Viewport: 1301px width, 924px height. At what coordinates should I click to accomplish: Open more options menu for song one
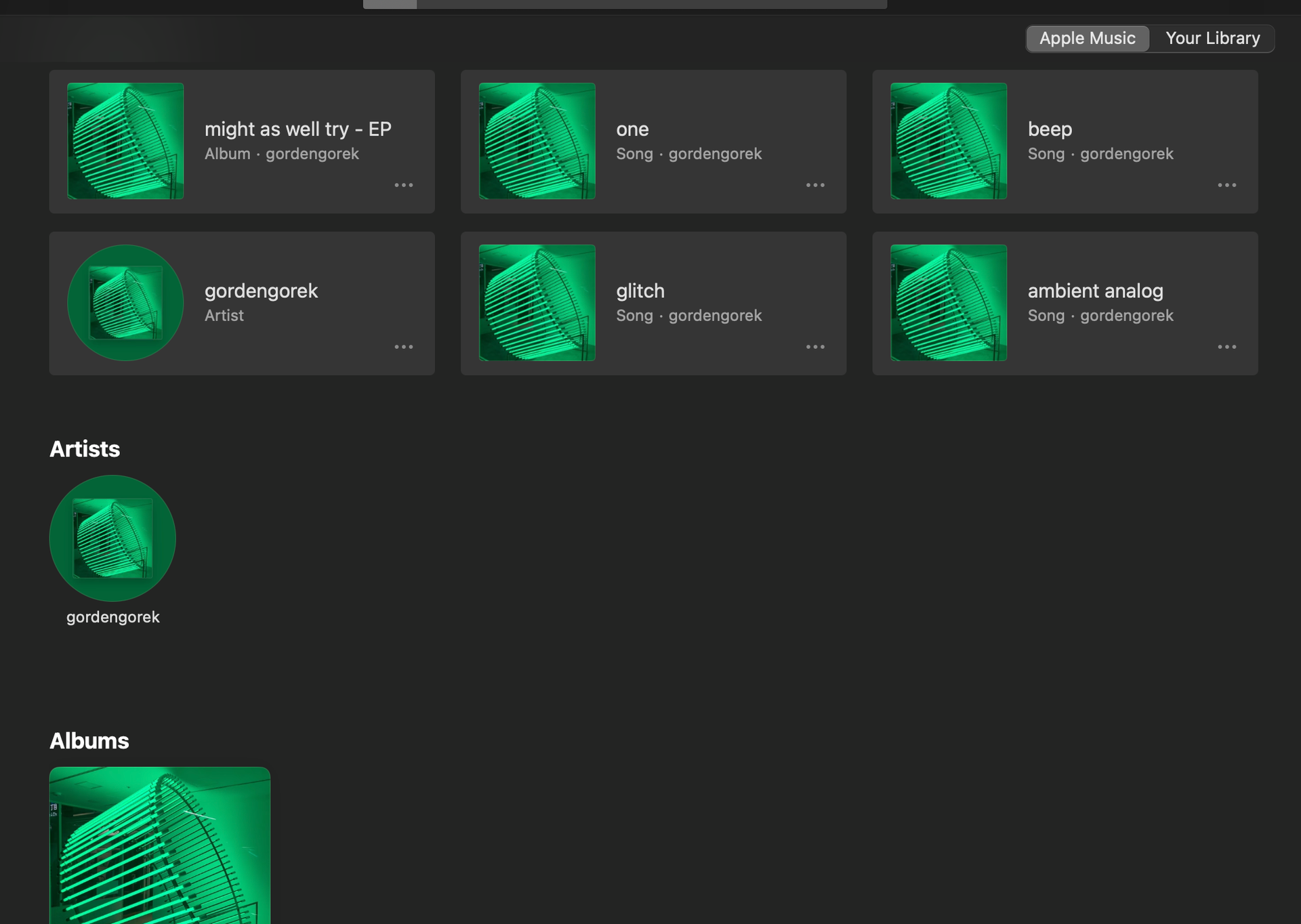tap(815, 185)
